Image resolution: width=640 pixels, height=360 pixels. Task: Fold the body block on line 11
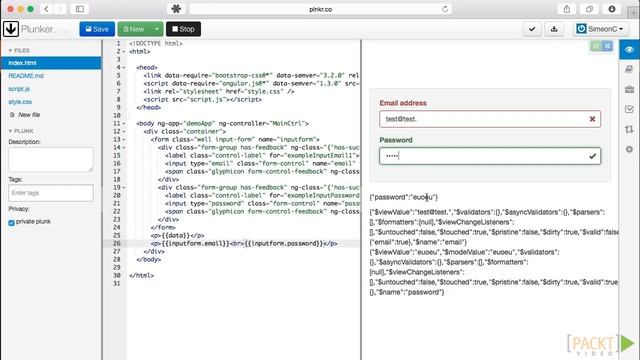click(x=124, y=124)
